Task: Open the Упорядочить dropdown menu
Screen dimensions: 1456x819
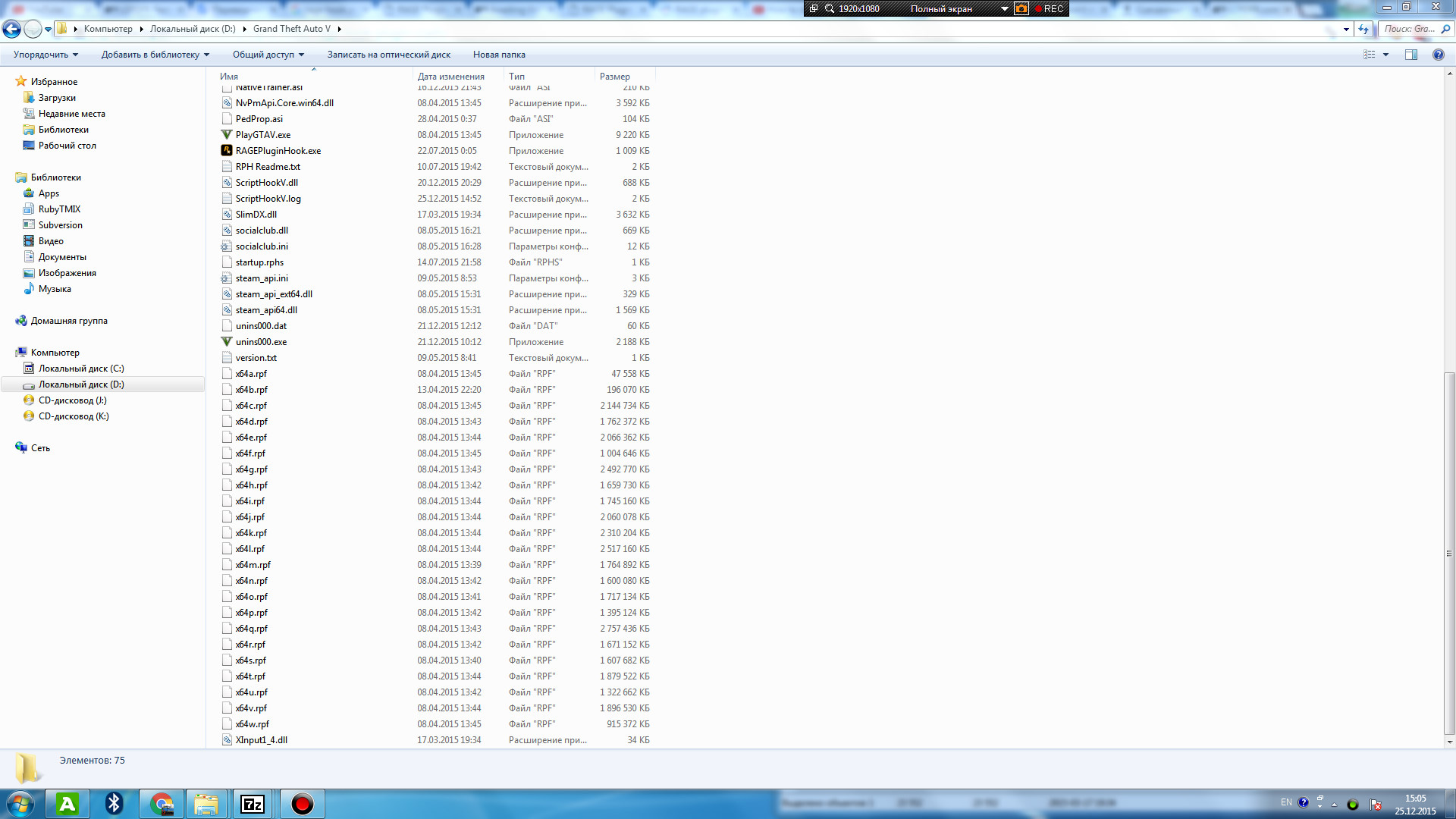Action: click(45, 55)
